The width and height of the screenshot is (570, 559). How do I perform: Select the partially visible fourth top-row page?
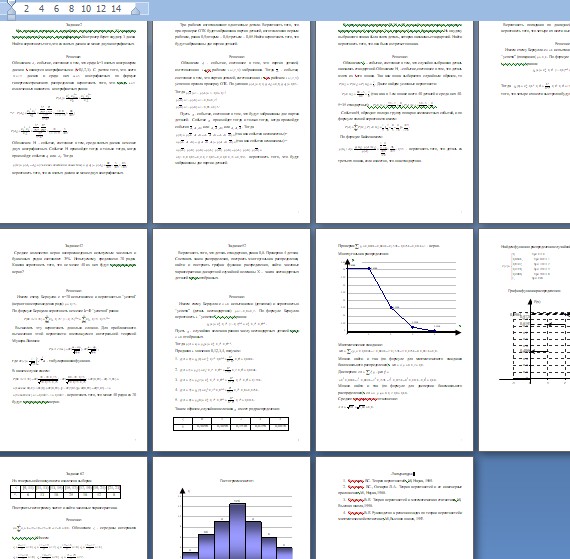pos(524,122)
